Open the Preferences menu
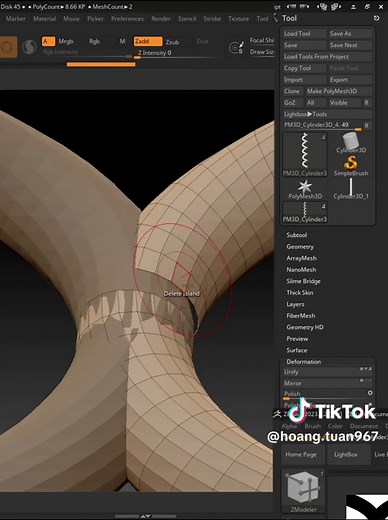The image size is (388, 520). pyautogui.click(x=127, y=19)
